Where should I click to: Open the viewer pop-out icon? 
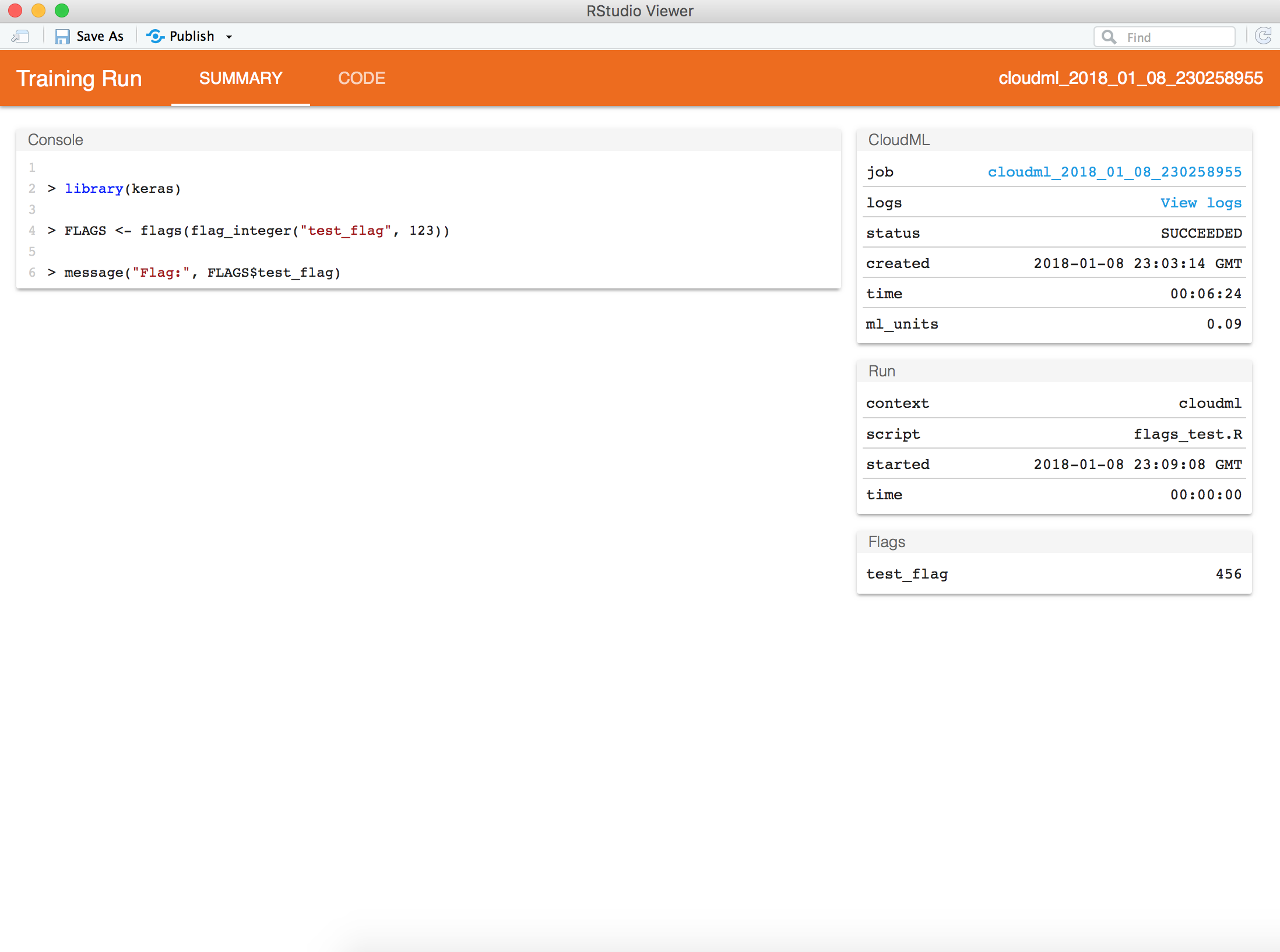point(20,36)
